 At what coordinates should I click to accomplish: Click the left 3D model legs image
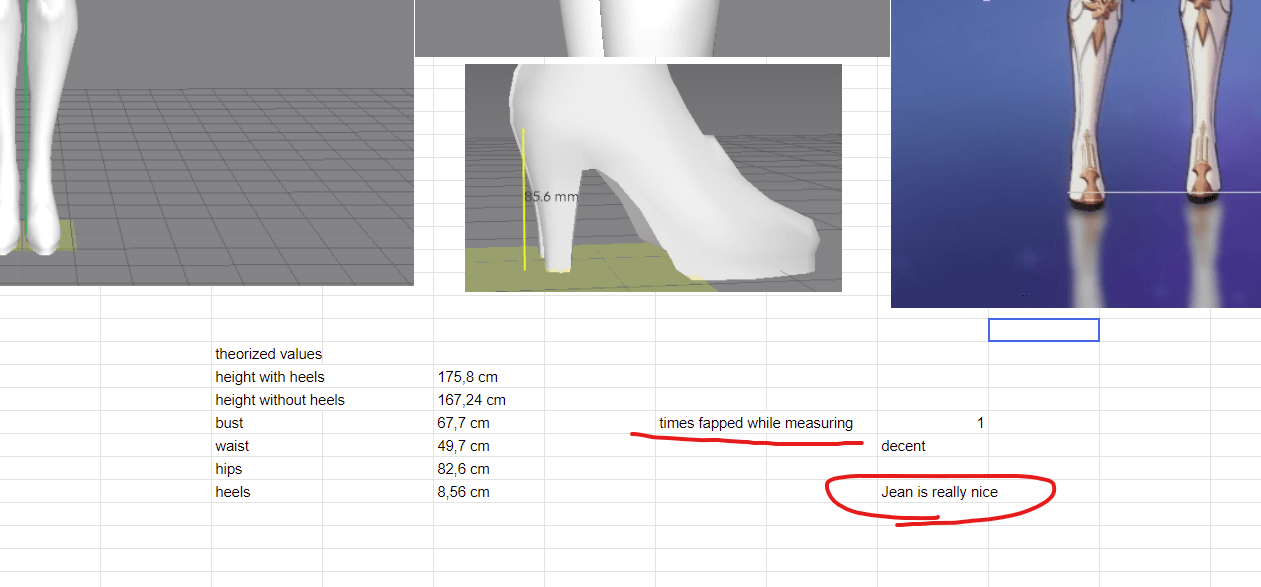[x=206, y=142]
